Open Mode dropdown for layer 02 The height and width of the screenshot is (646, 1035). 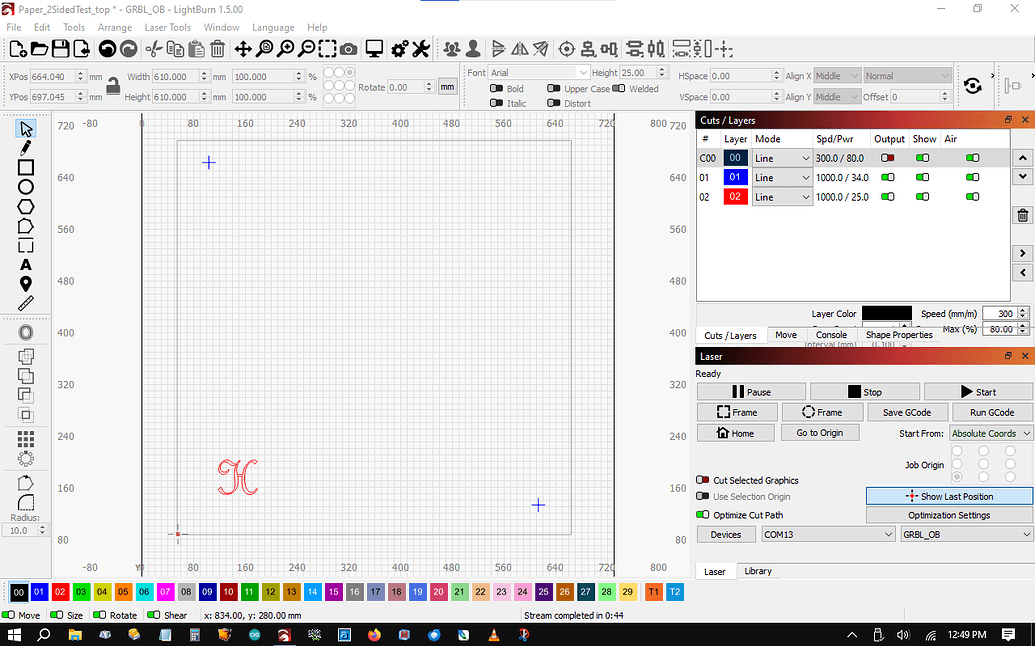(x=782, y=197)
